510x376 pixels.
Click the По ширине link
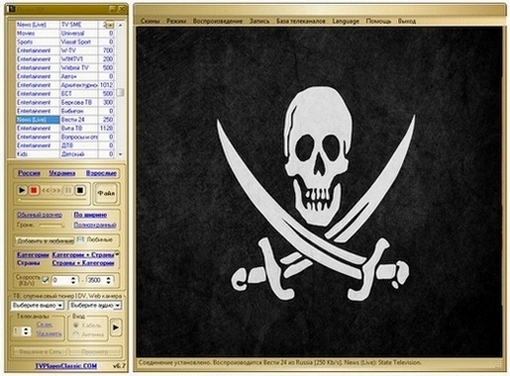pos(90,215)
